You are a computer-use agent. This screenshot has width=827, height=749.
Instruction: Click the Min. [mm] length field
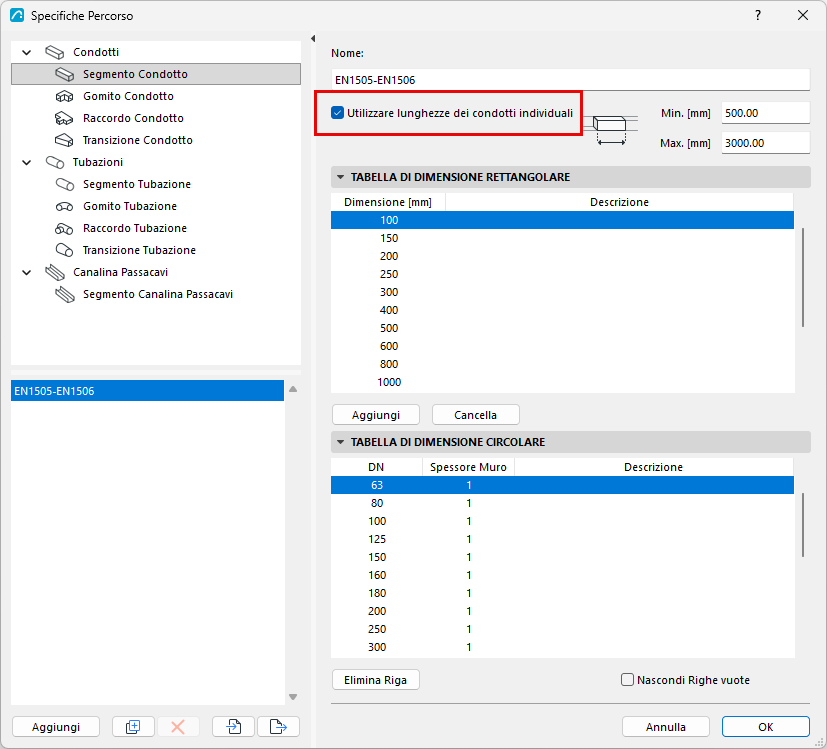click(x=766, y=113)
